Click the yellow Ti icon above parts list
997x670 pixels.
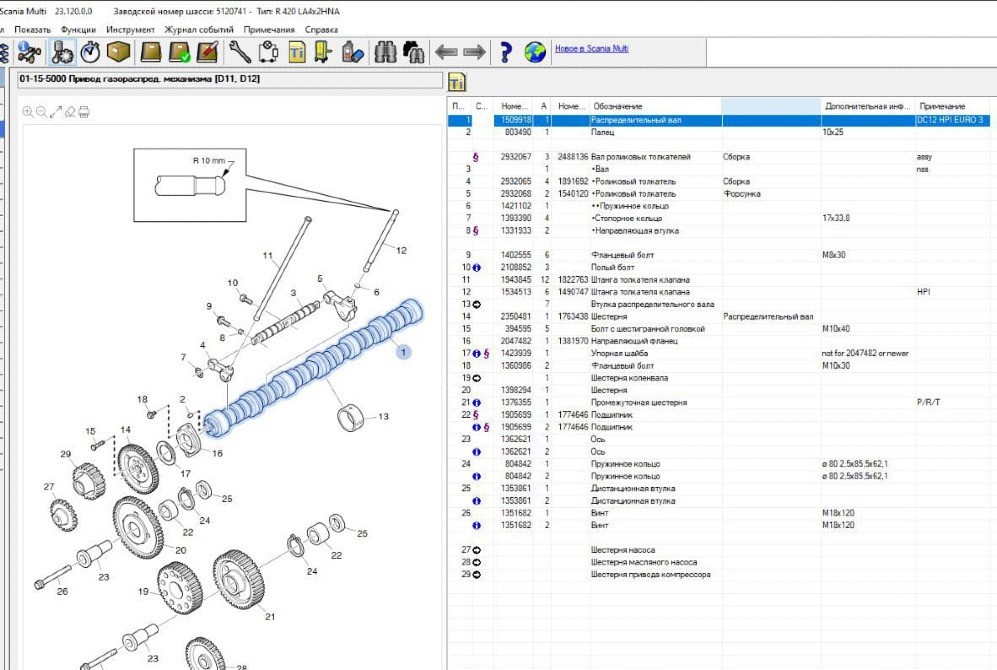point(457,82)
